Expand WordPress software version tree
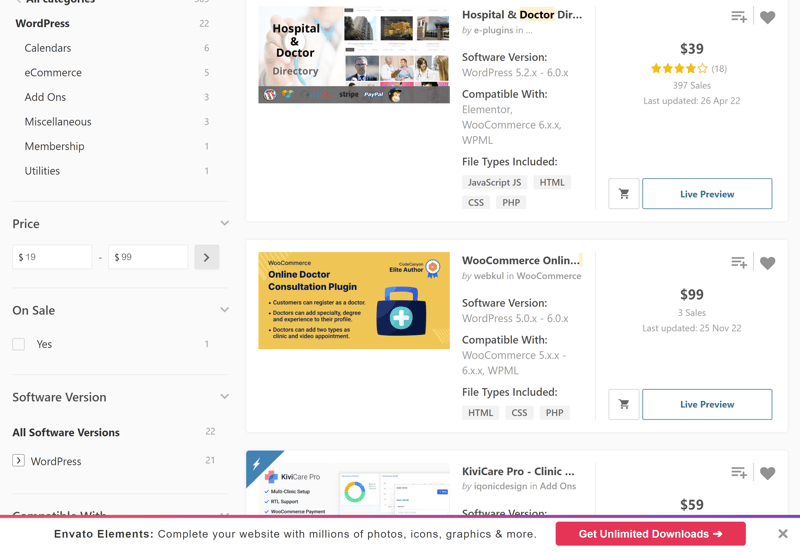800x553 pixels. tap(18, 461)
